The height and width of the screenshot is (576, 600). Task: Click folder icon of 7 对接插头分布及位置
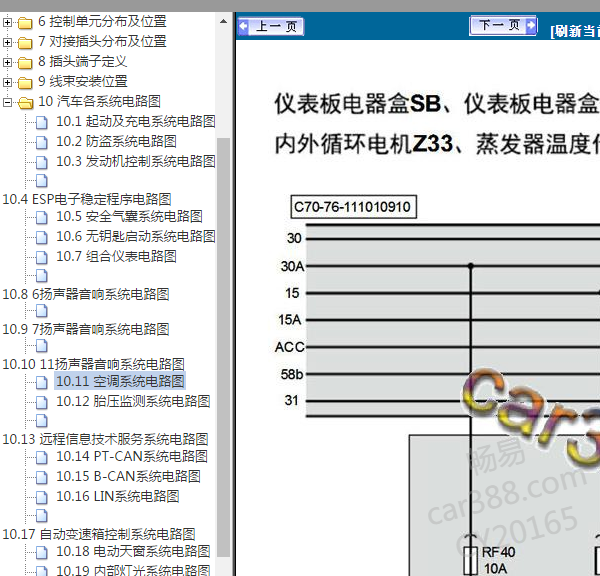pyautogui.click(x=25, y=43)
